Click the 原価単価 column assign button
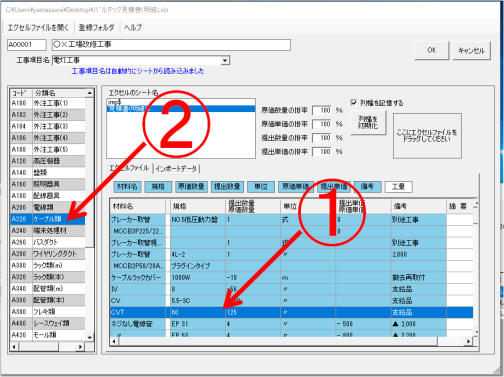Image resolution: width=504 pixels, height=377 pixels. click(296, 187)
